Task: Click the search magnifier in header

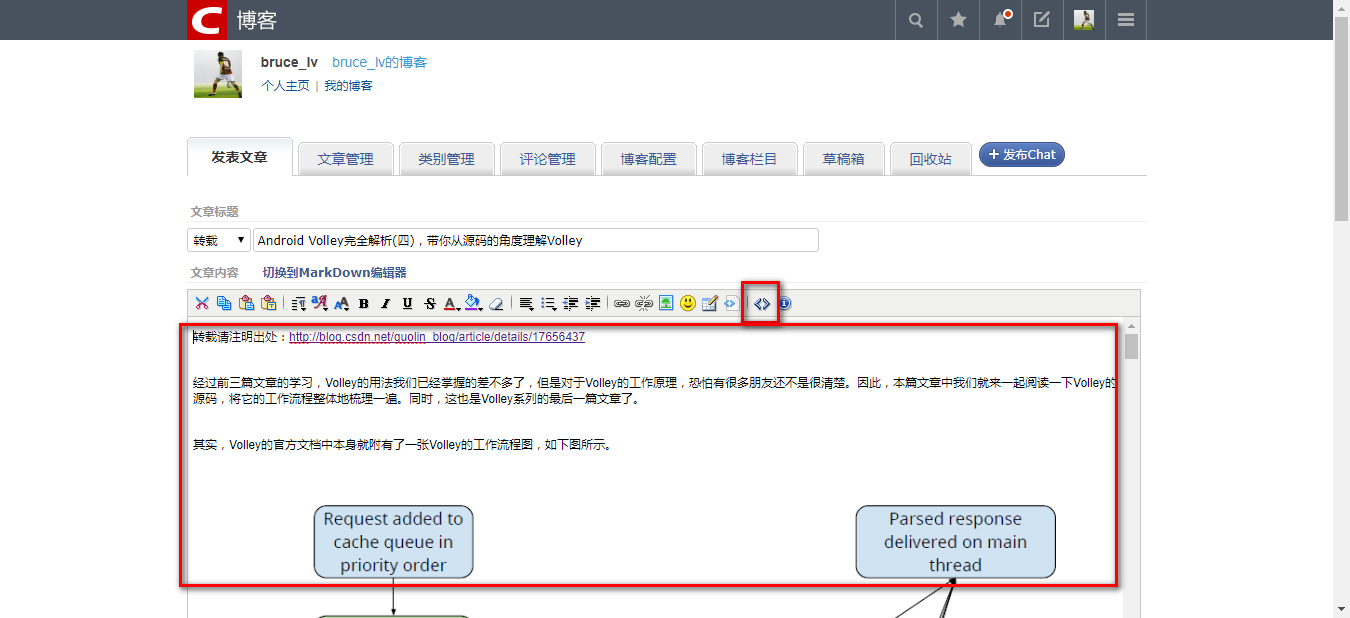Action: click(x=915, y=20)
